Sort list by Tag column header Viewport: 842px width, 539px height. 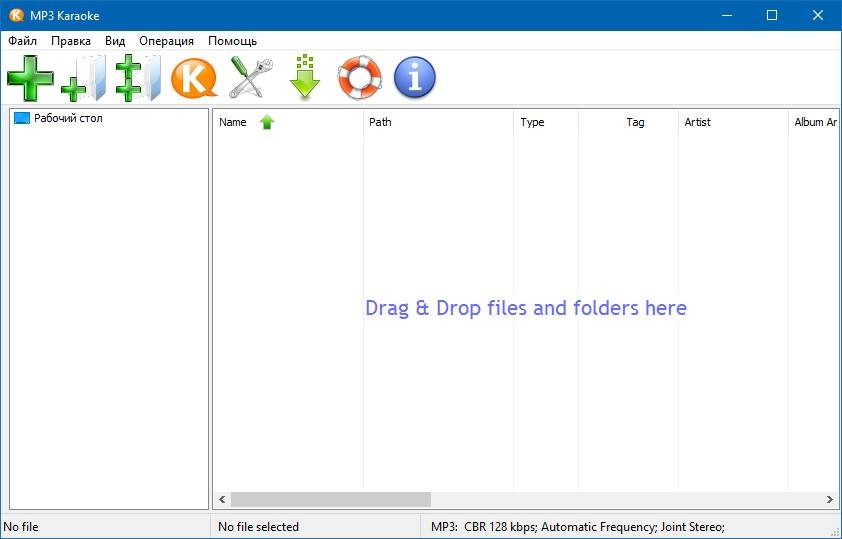(x=629, y=122)
